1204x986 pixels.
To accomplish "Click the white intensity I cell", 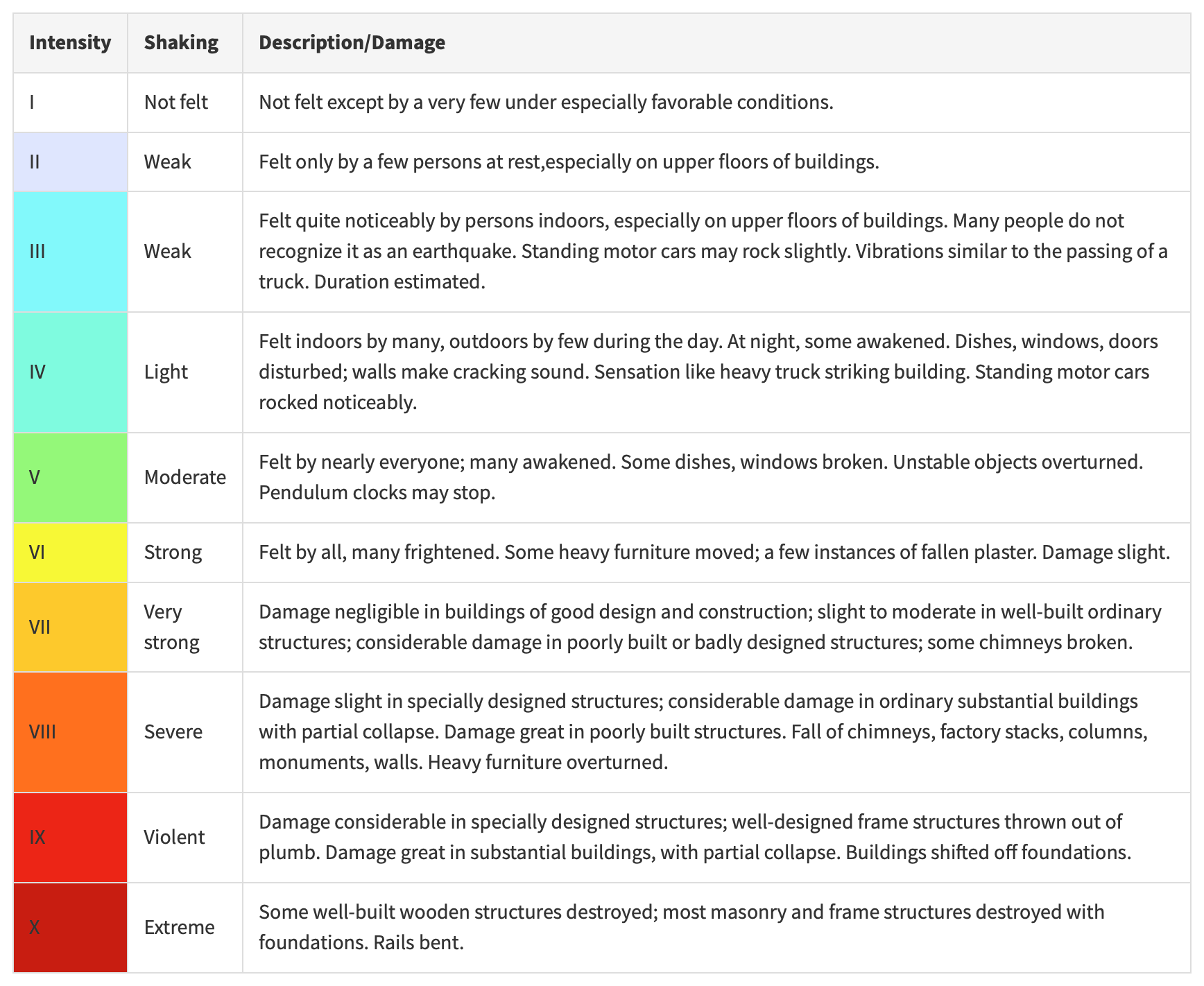I will click(70, 103).
